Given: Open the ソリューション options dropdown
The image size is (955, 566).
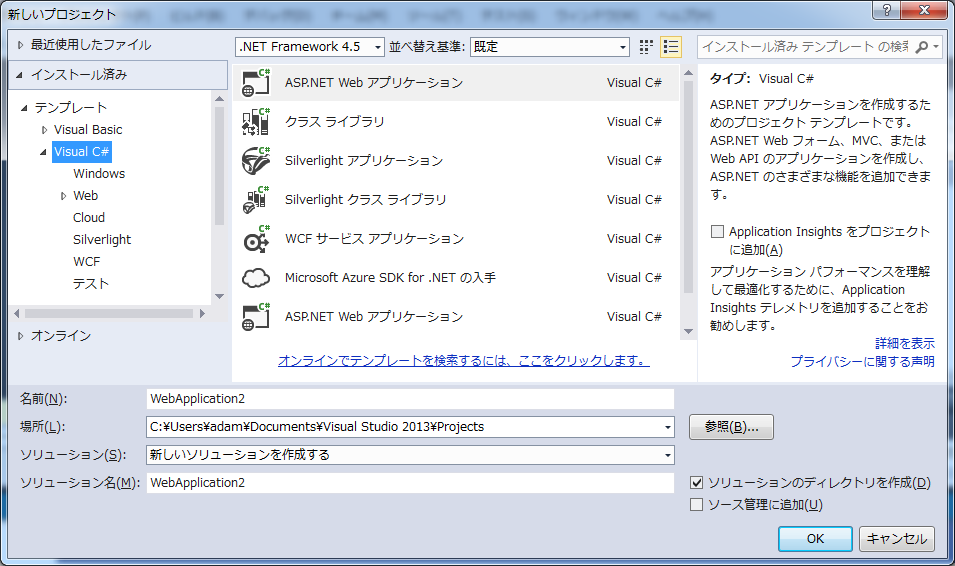Looking at the screenshot, I should (668, 455).
